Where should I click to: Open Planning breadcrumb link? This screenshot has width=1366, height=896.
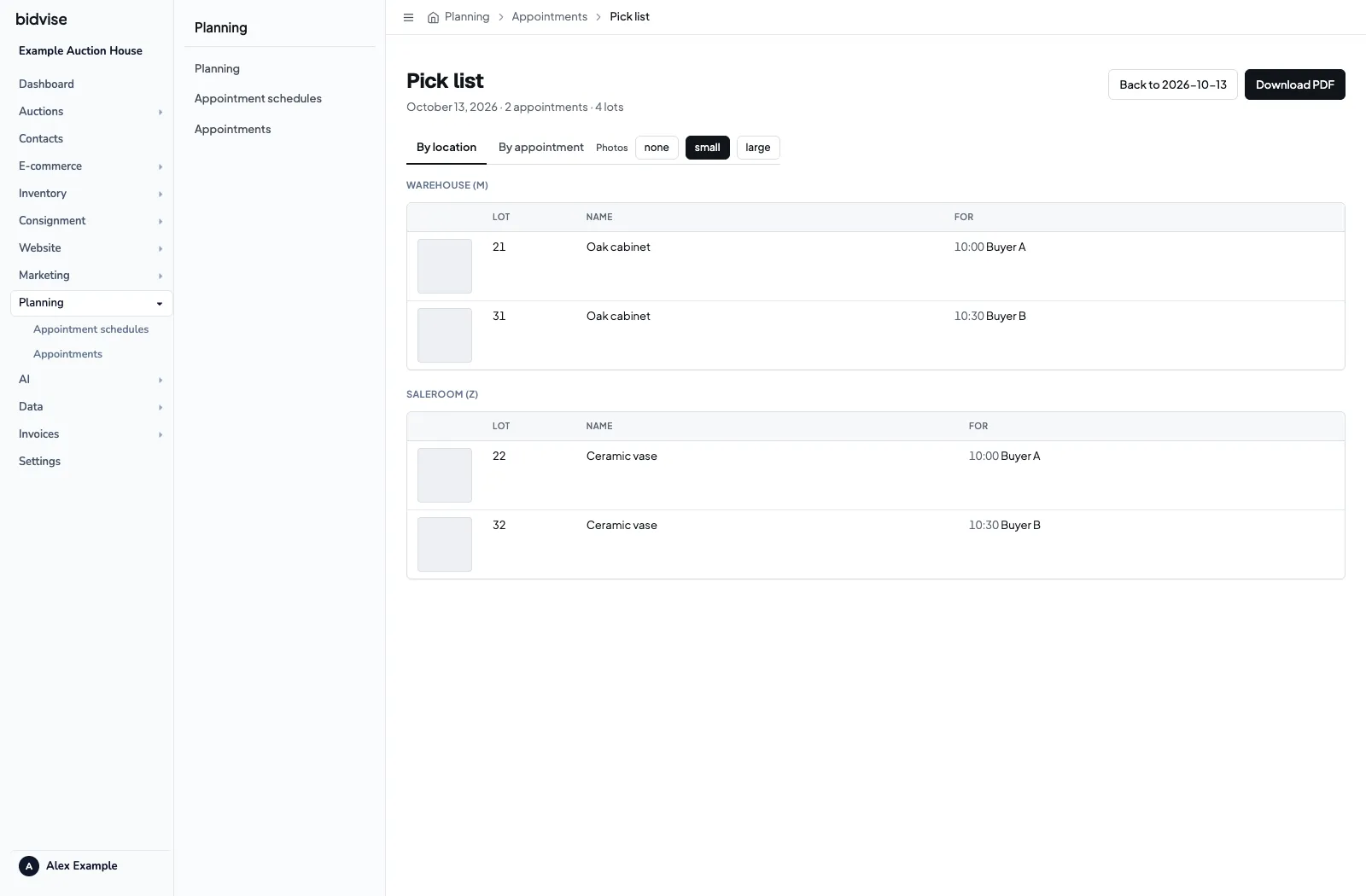pyautogui.click(x=467, y=17)
